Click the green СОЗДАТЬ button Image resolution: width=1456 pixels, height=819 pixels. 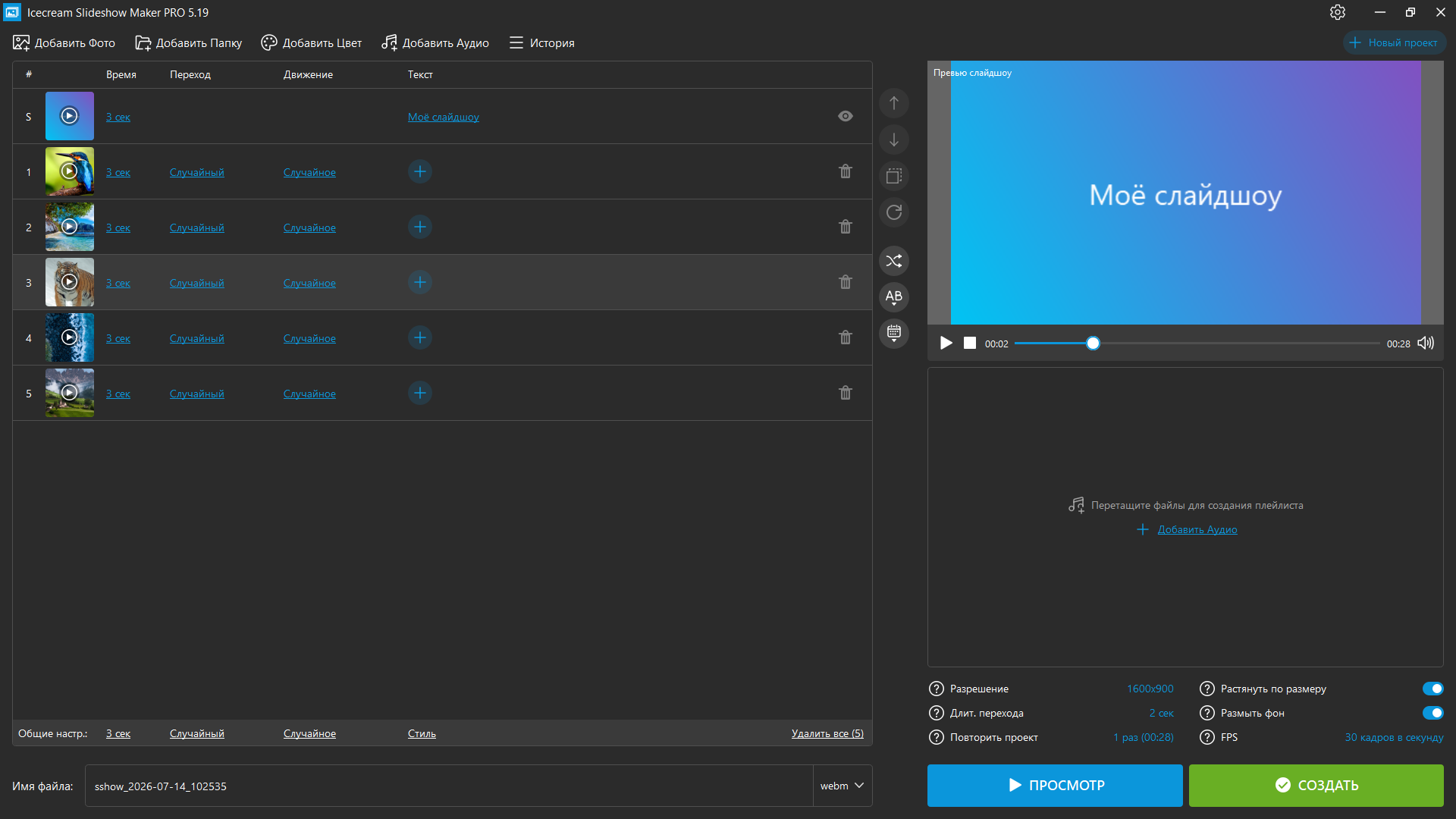point(1316,786)
